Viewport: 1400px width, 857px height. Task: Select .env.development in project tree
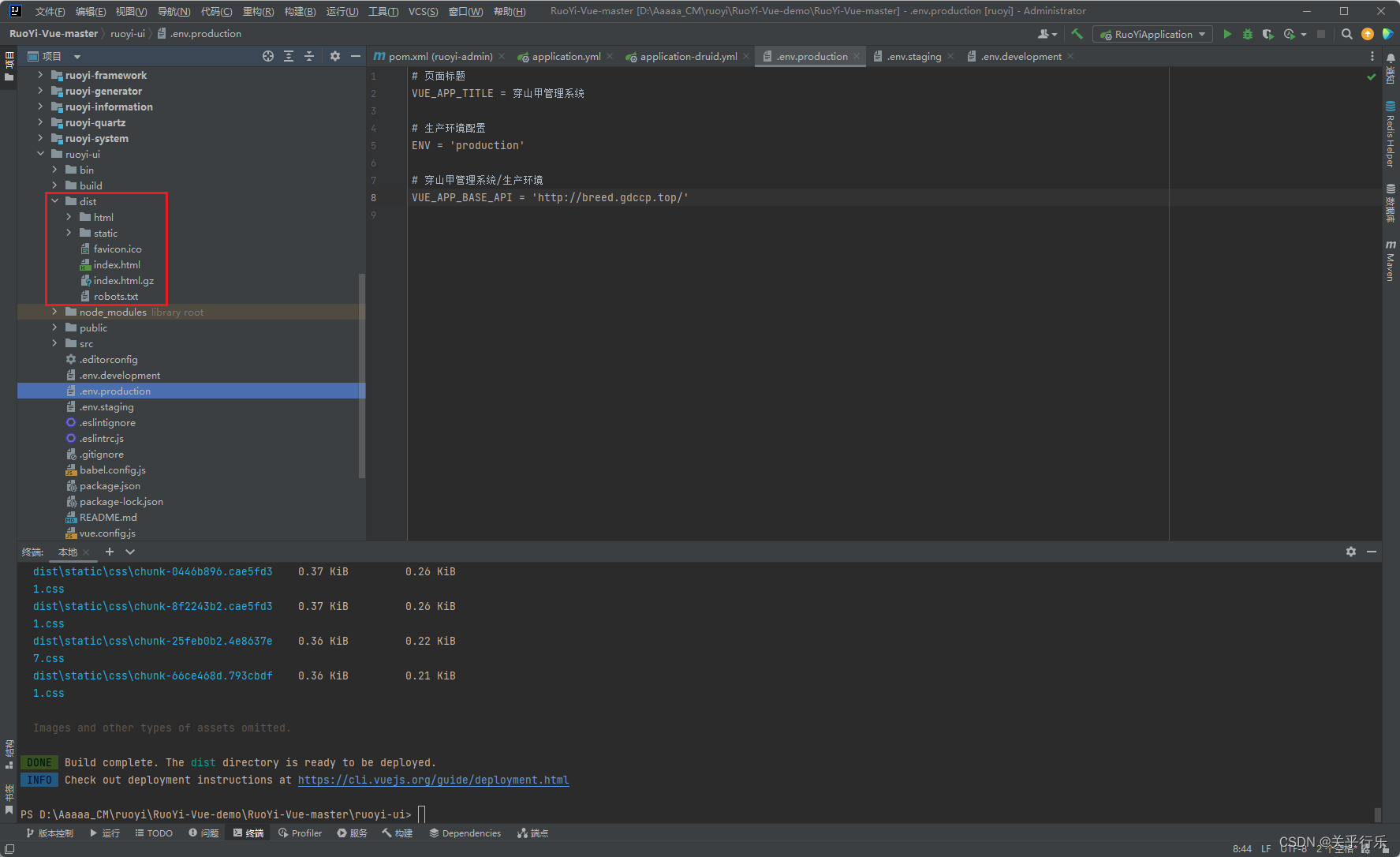pyautogui.click(x=119, y=375)
